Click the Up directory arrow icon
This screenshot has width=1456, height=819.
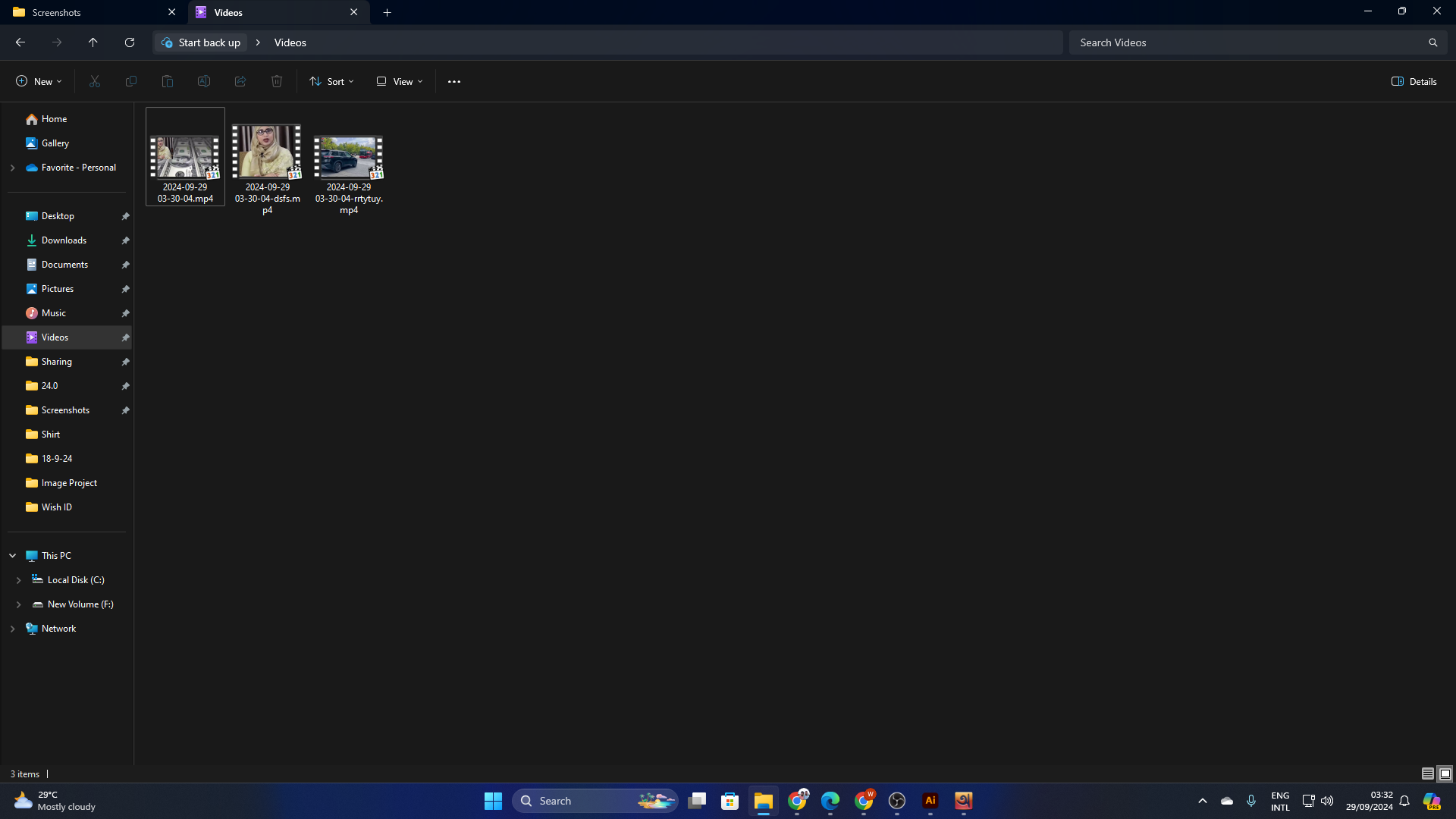[93, 42]
